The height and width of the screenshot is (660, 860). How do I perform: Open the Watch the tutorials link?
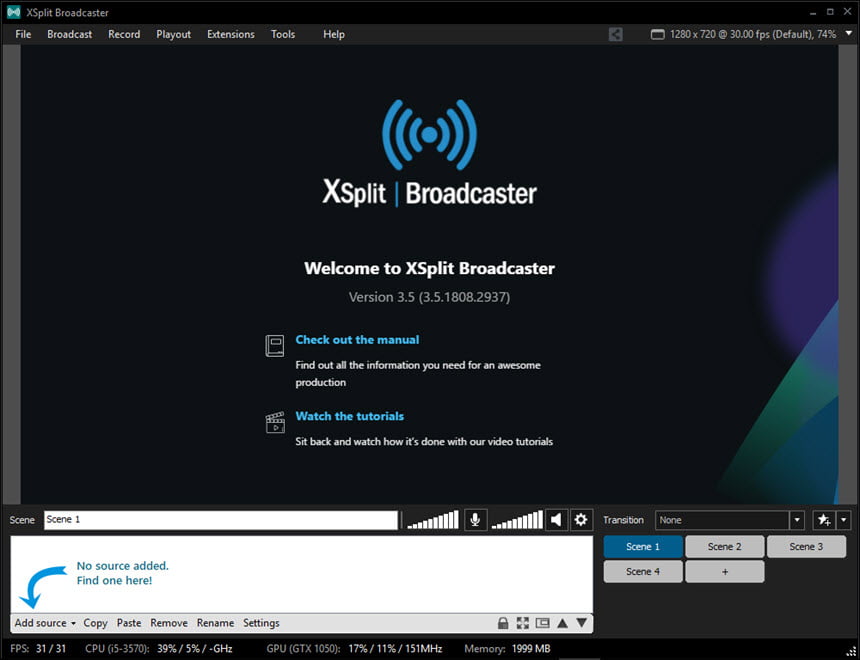pyautogui.click(x=349, y=416)
